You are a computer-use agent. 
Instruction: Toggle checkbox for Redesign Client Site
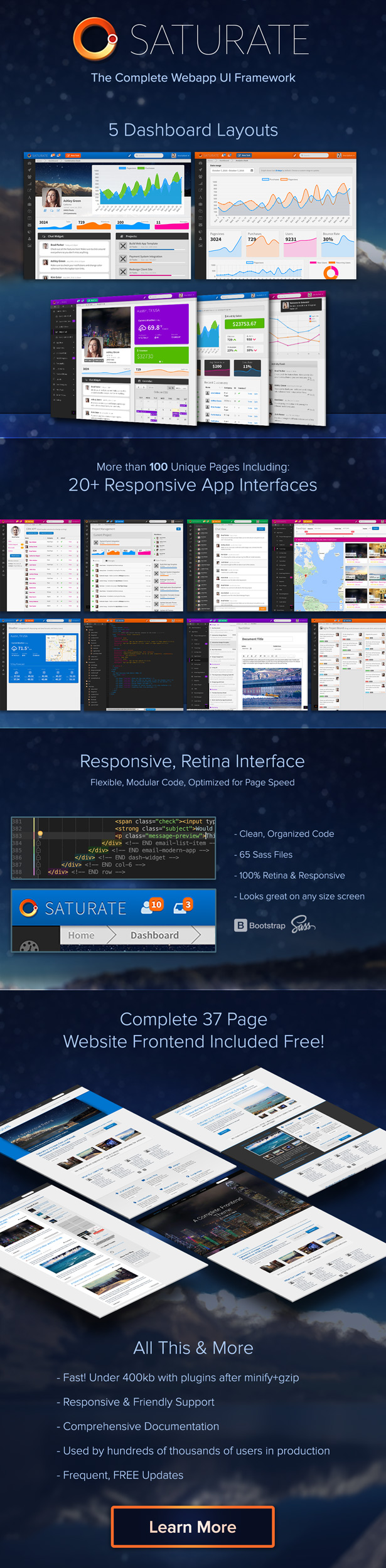123,272
